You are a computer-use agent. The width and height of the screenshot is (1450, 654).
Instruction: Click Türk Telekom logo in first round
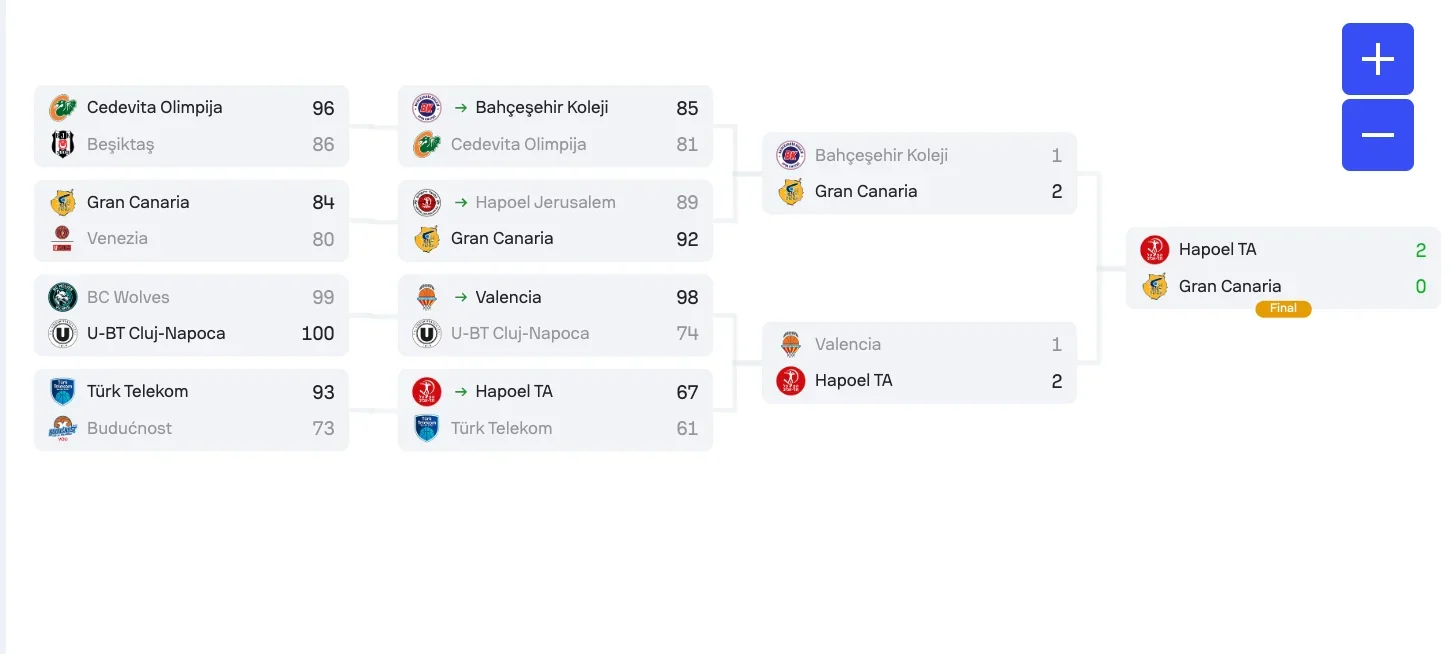coord(63,391)
